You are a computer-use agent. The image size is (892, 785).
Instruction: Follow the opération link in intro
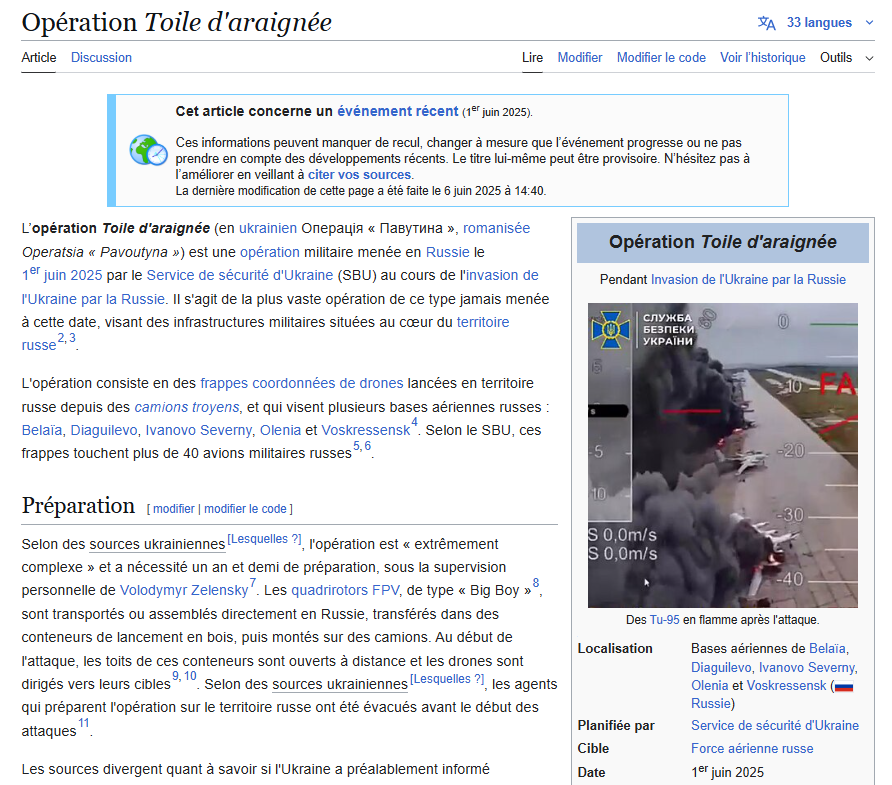click(x=270, y=252)
